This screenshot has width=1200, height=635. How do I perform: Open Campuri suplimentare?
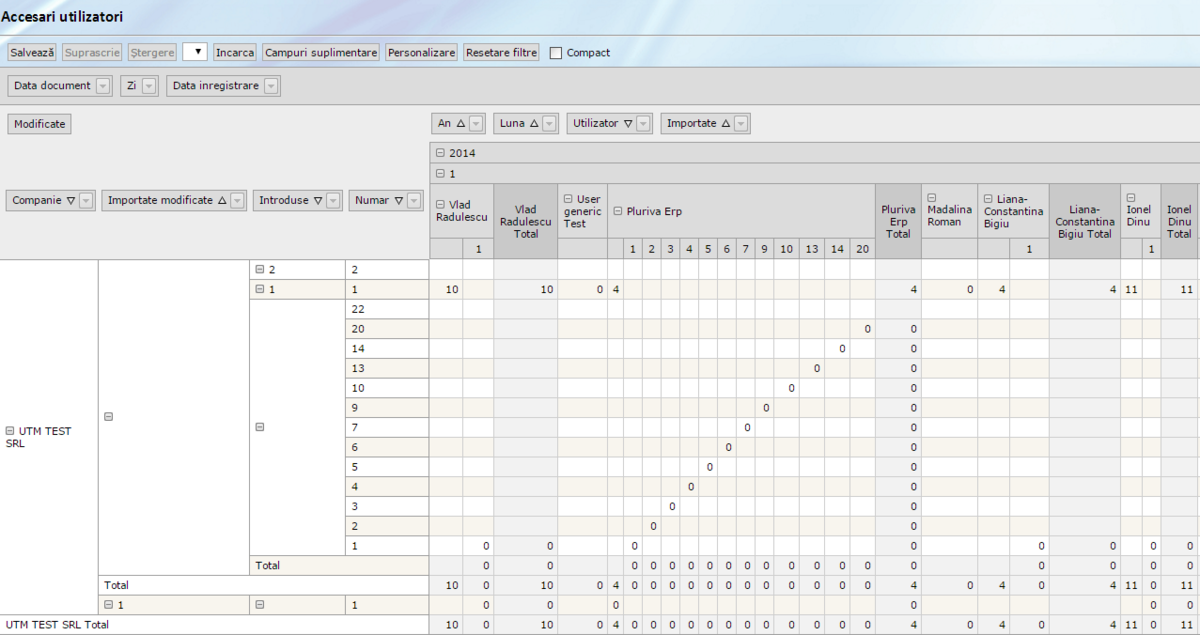pos(321,52)
